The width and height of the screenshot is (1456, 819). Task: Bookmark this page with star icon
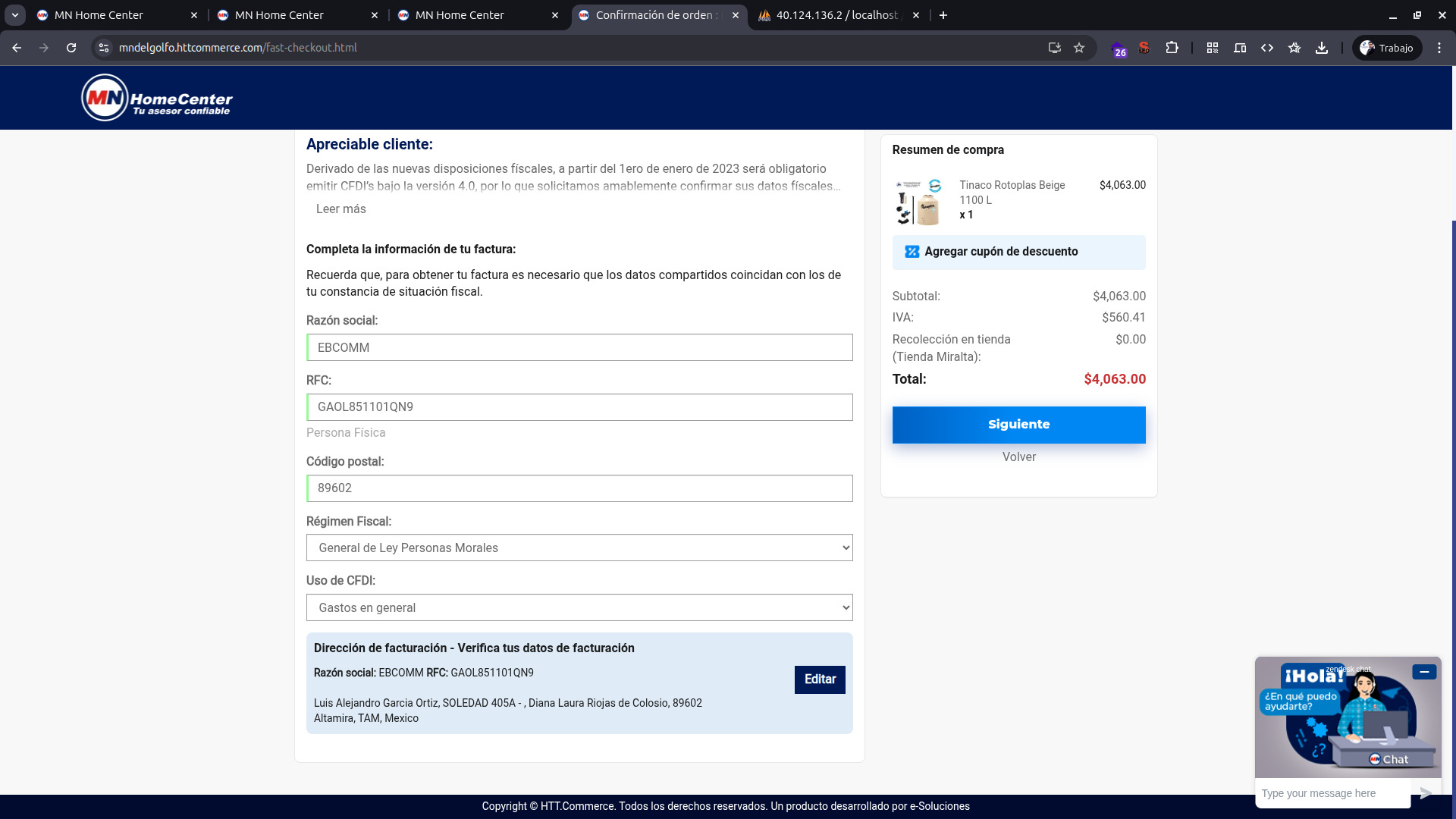click(x=1079, y=48)
